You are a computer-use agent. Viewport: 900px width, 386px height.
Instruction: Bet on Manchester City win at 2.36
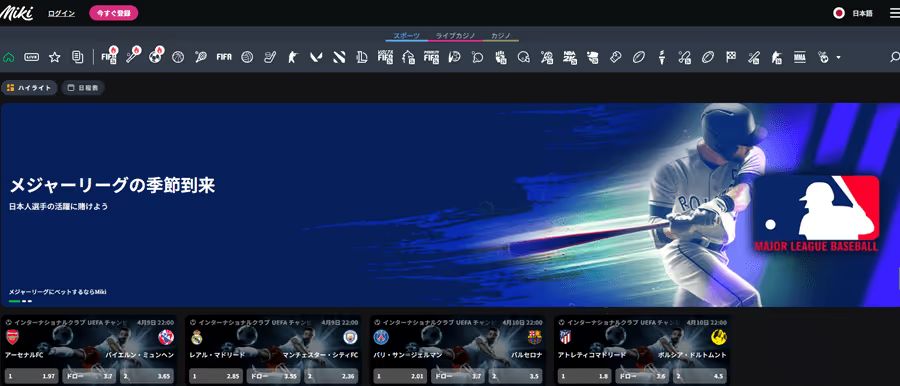tap(331, 377)
